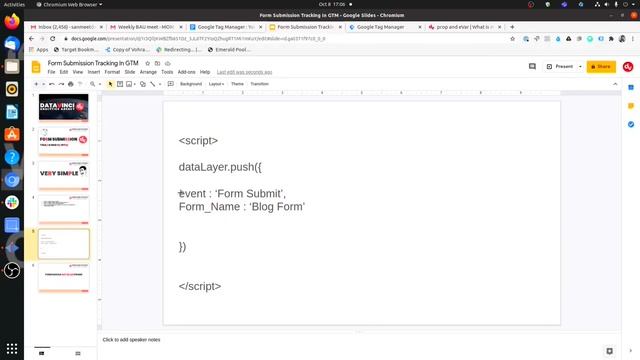The width and height of the screenshot is (640, 360).
Task: Open a new browser tab with plus
Action: point(512,27)
